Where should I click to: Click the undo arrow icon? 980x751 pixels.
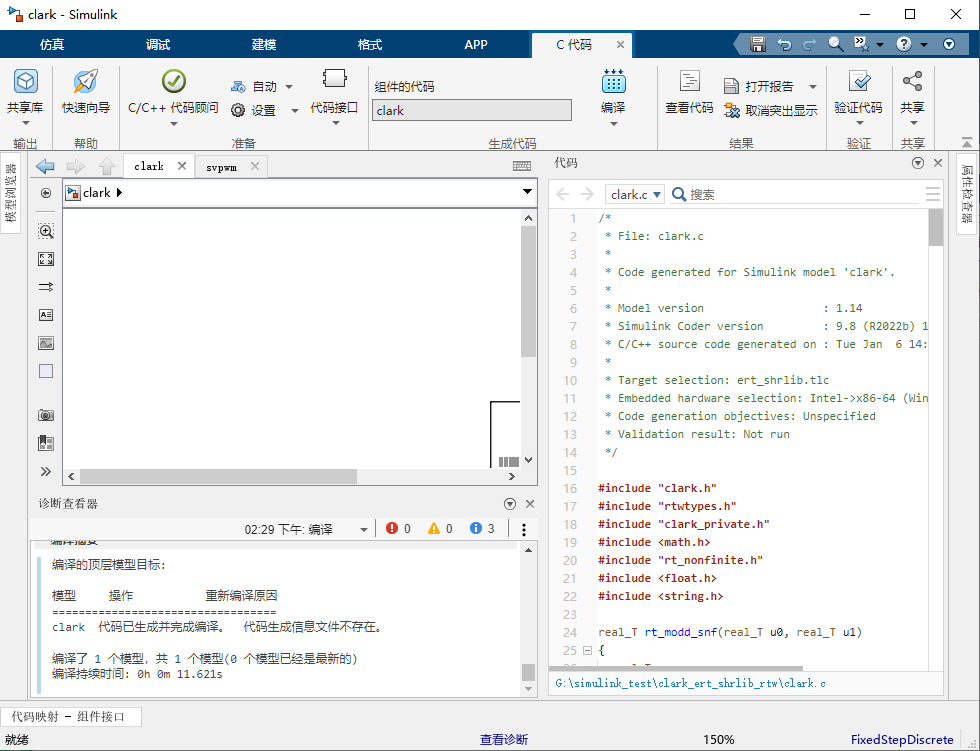pos(784,44)
